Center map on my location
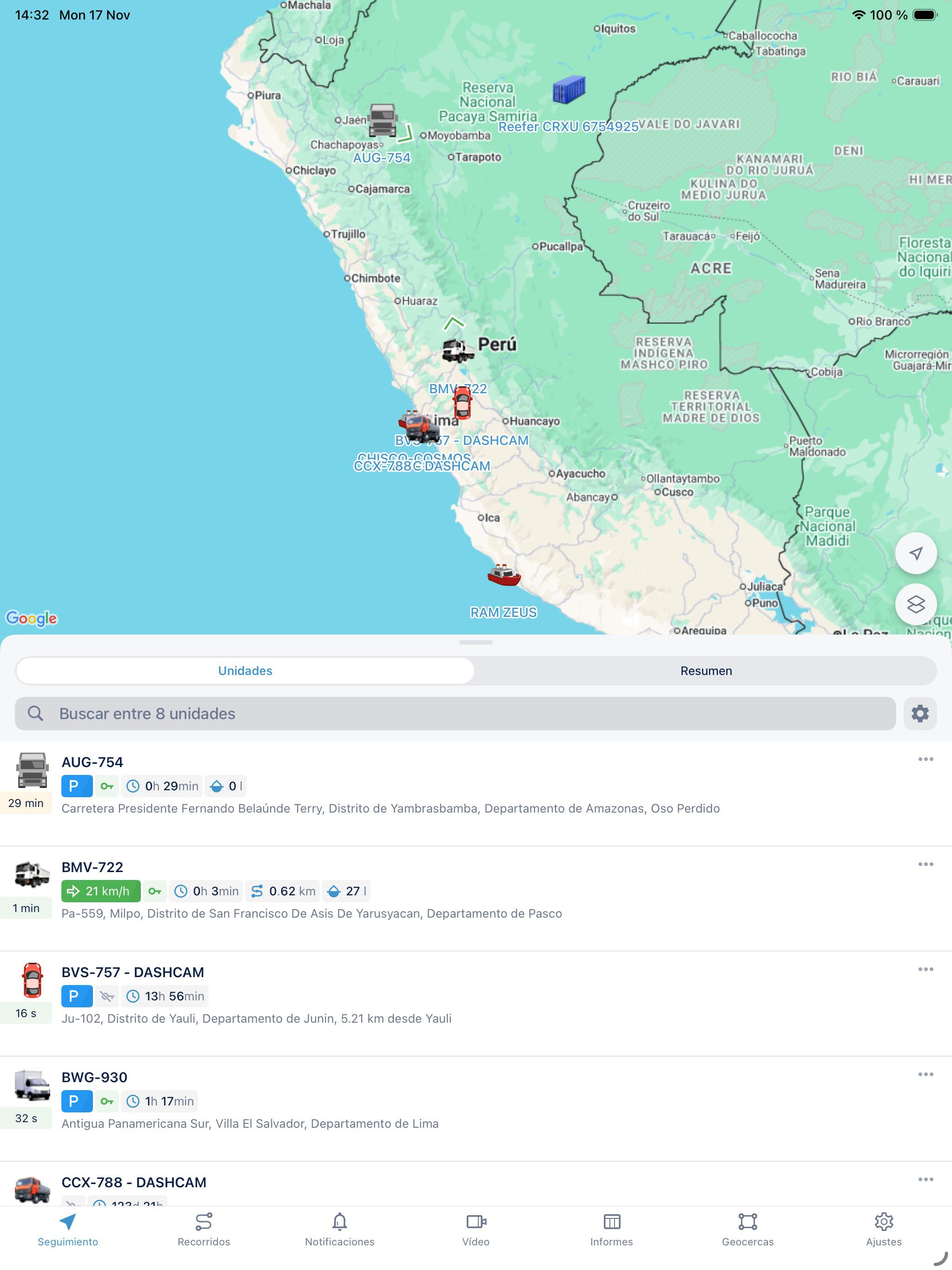Screen dimensions: 952x1270 point(916,553)
